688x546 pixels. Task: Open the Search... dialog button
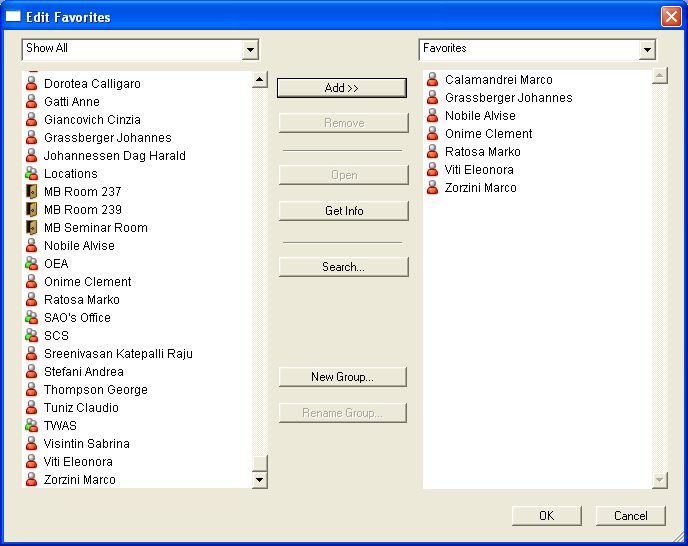click(344, 266)
